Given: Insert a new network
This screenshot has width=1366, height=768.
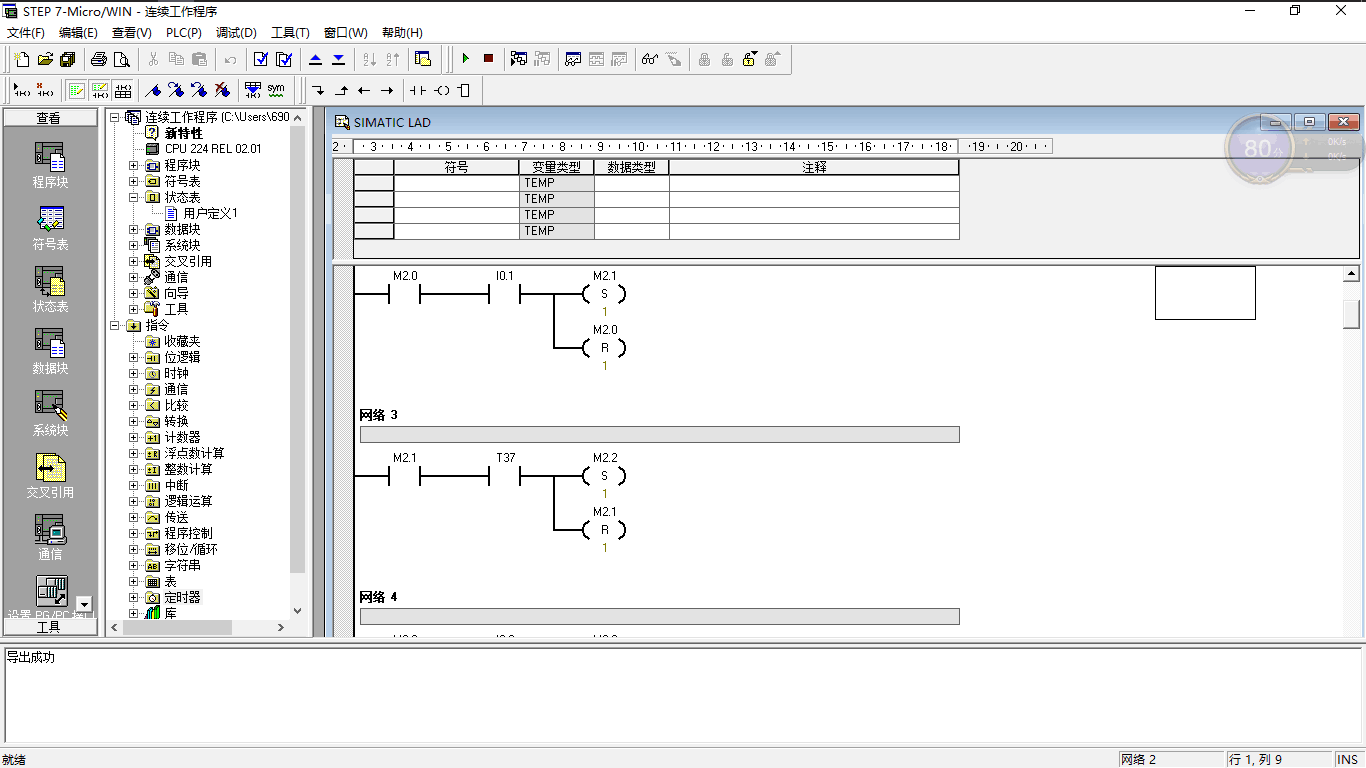Looking at the screenshot, I should coord(22,90).
